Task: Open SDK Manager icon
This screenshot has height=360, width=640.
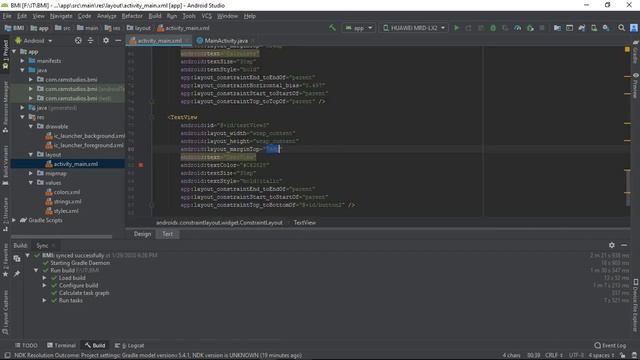Action: tap(606, 28)
